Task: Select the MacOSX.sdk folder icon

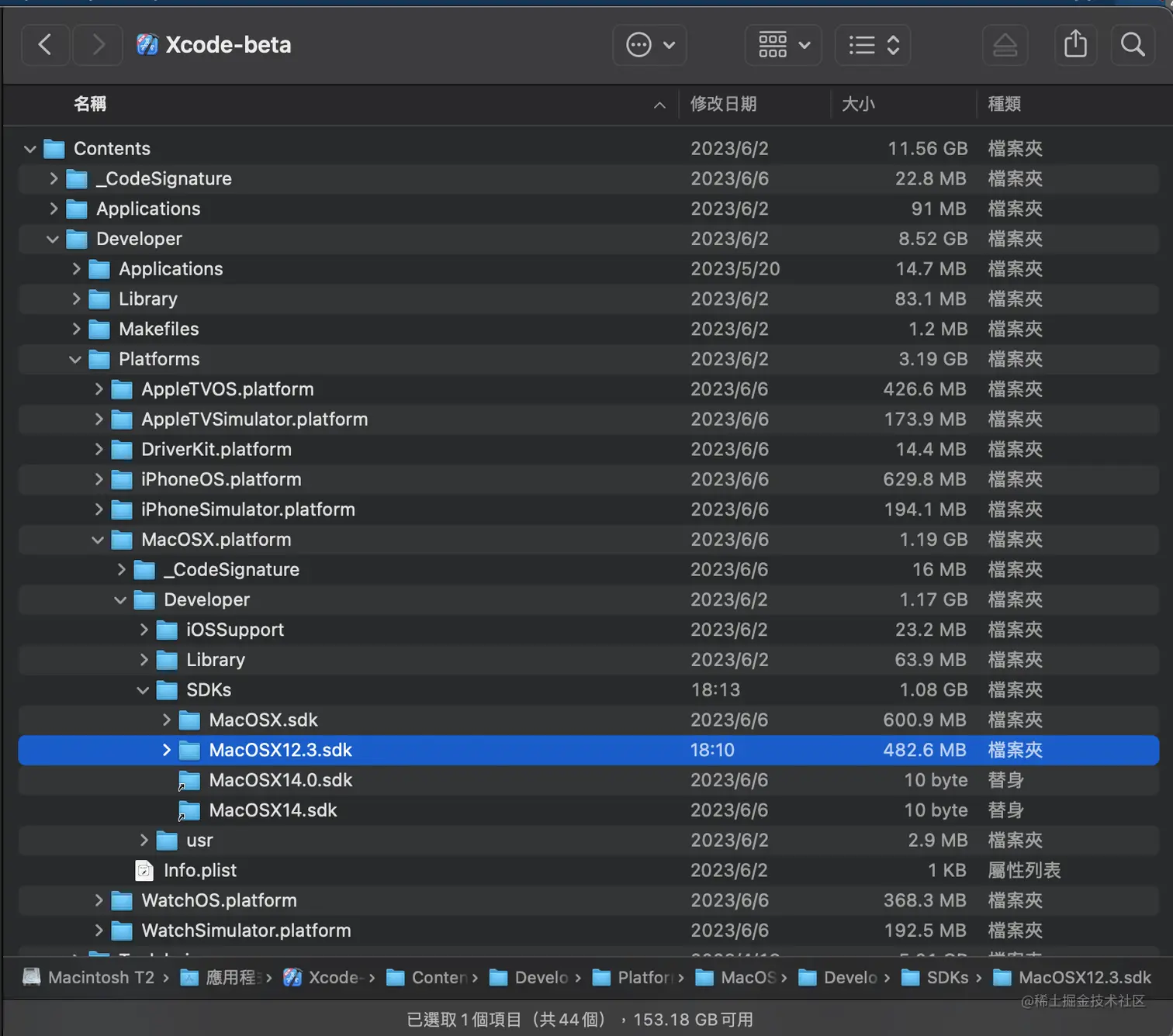Action: [x=190, y=720]
